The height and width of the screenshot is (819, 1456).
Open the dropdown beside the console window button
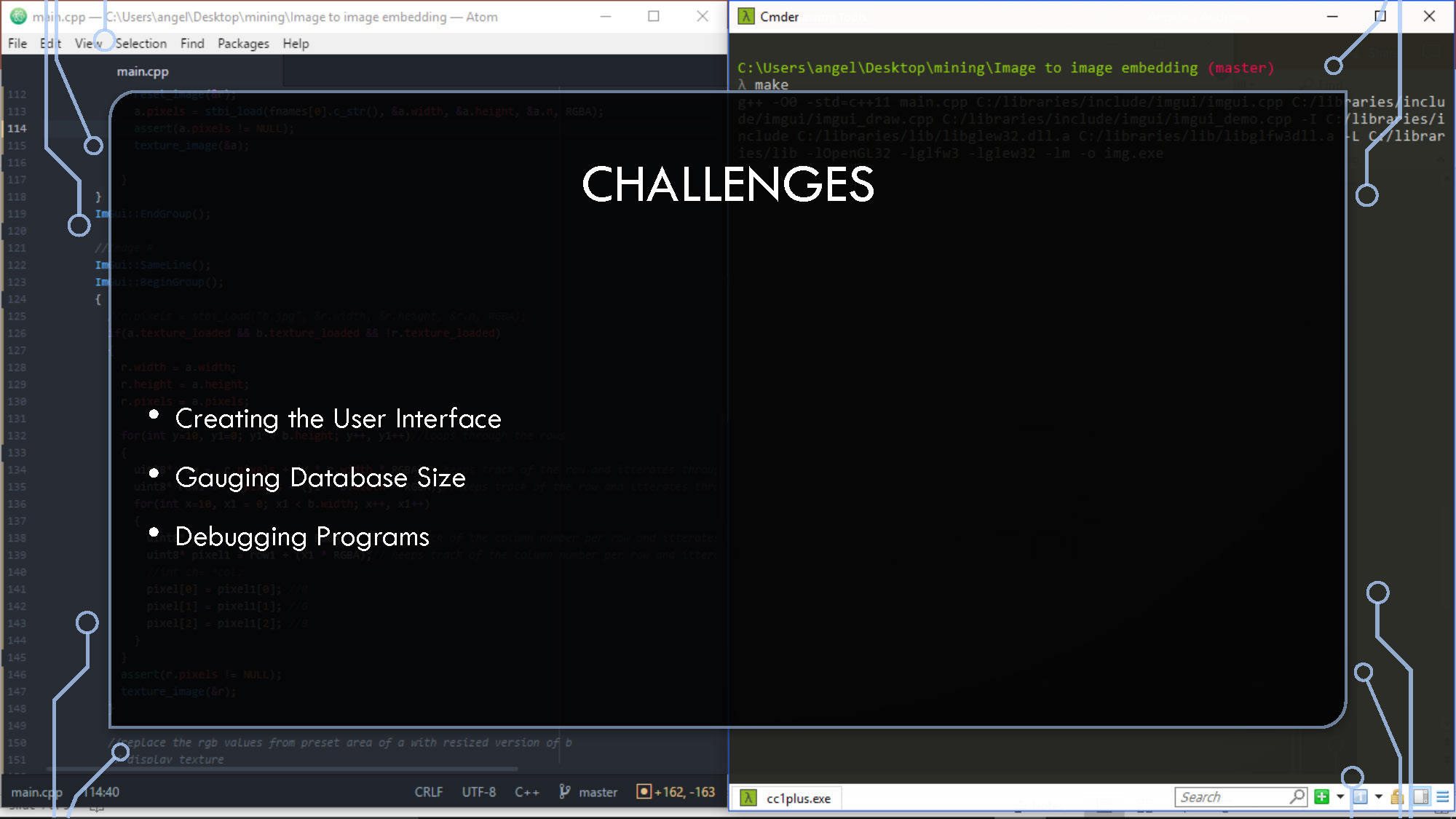pos(1379,796)
